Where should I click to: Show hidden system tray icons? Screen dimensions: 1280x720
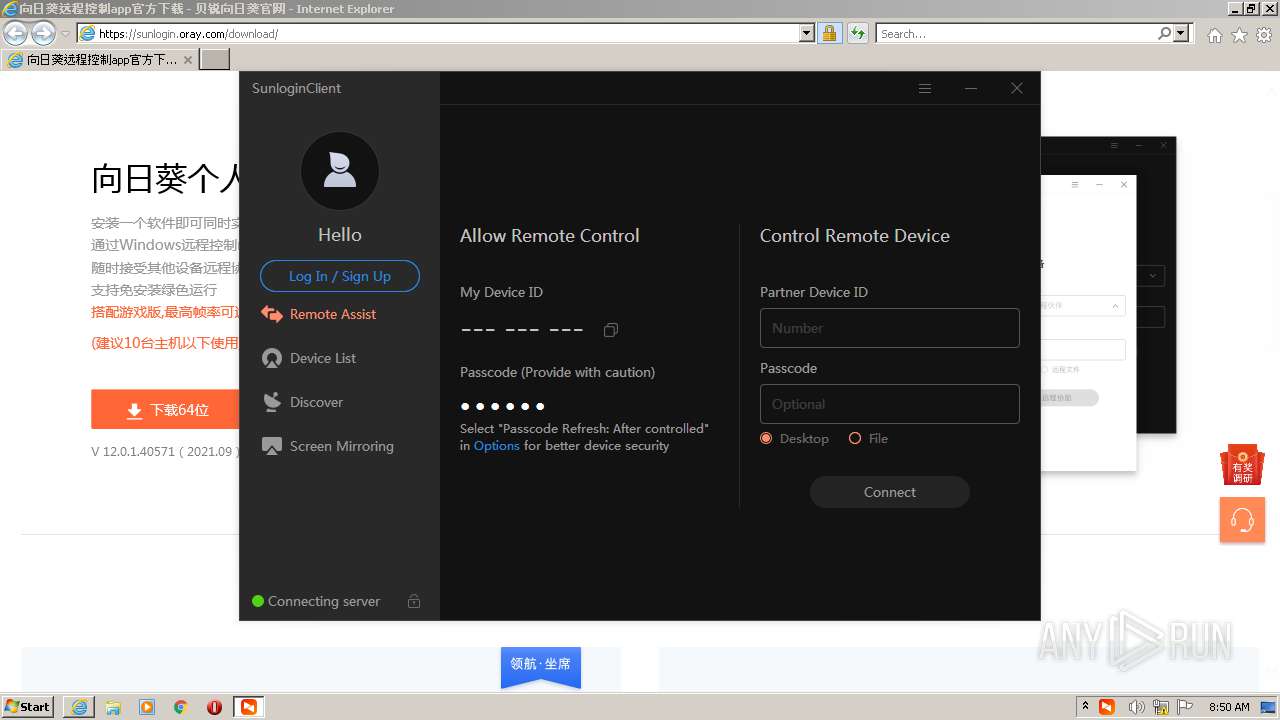[x=1085, y=707]
